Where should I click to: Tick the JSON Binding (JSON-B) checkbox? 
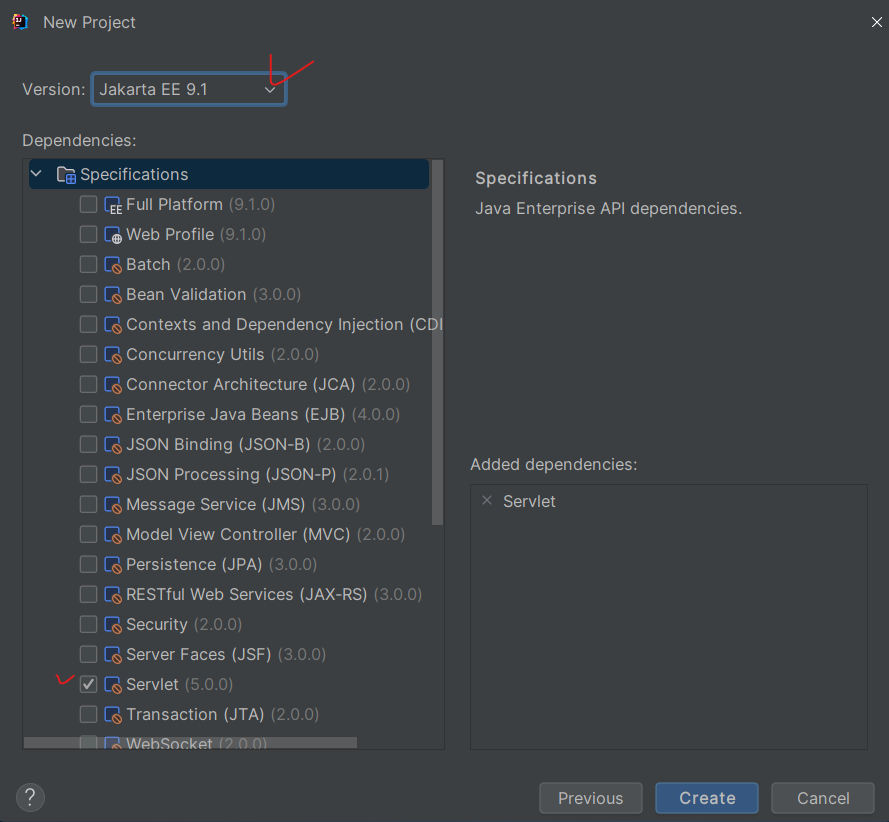(88, 444)
